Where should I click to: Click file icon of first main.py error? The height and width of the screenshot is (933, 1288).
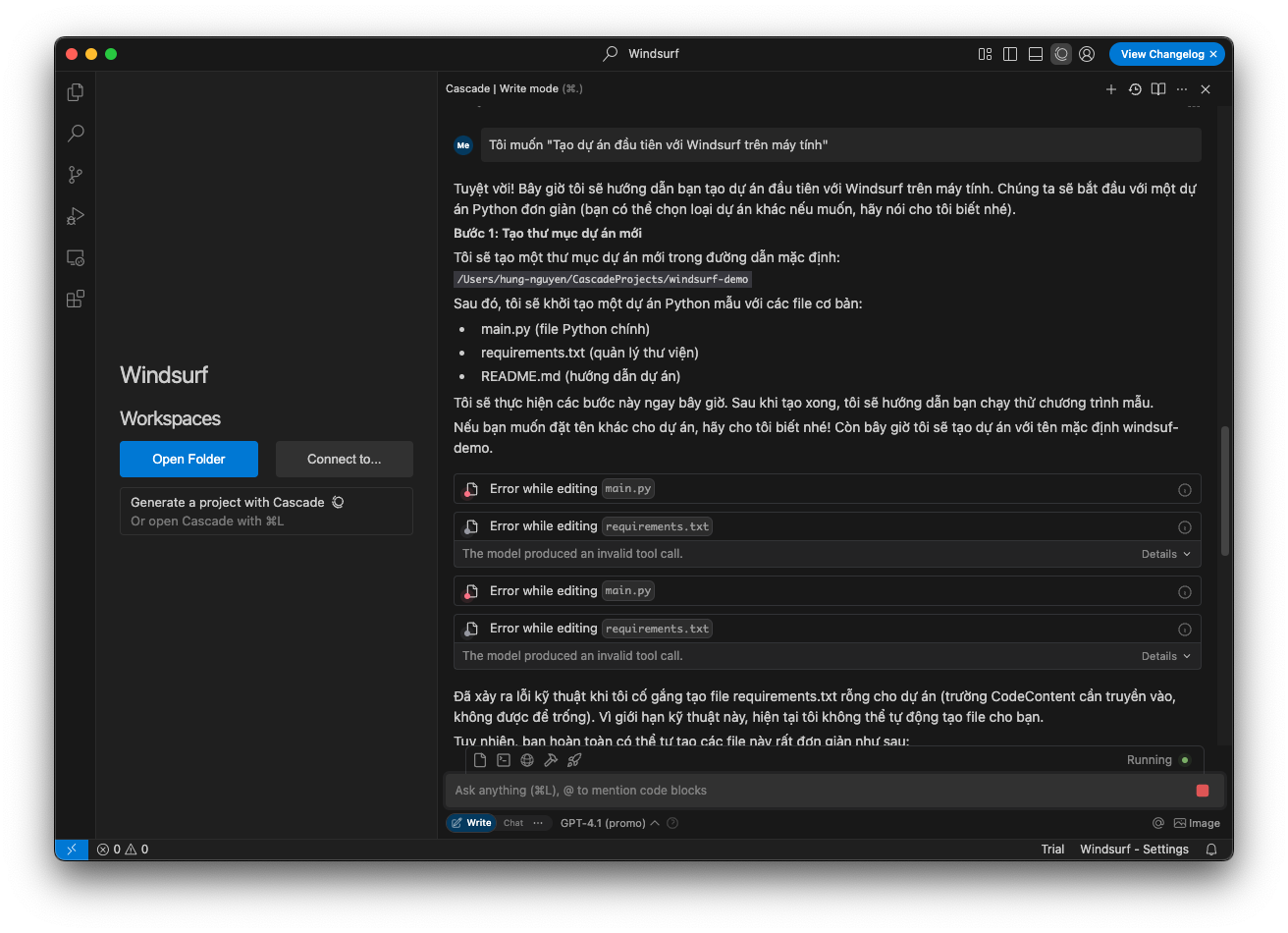tap(471, 489)
